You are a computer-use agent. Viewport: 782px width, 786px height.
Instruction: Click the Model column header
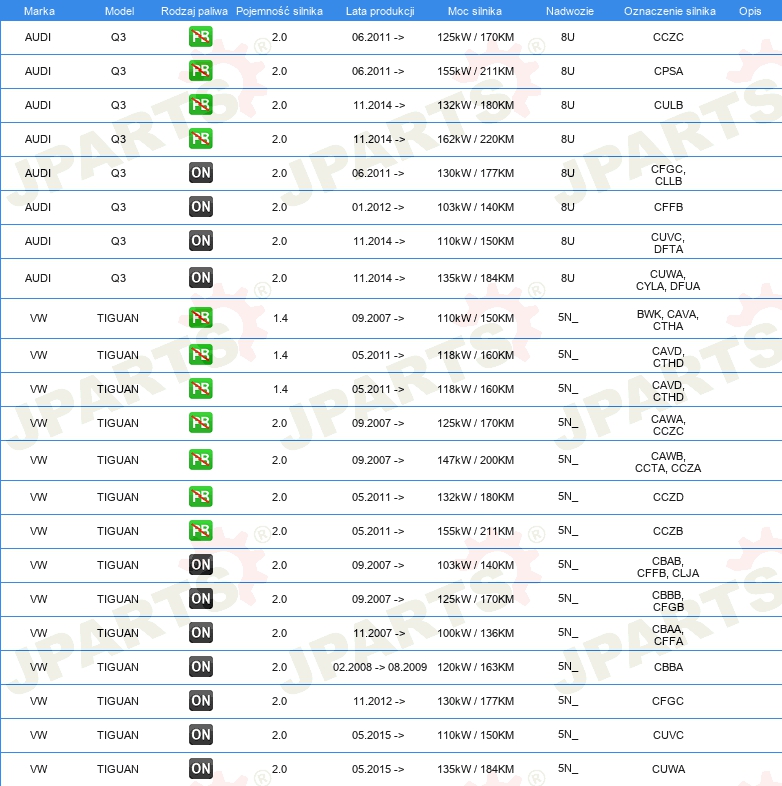(119, 11)
